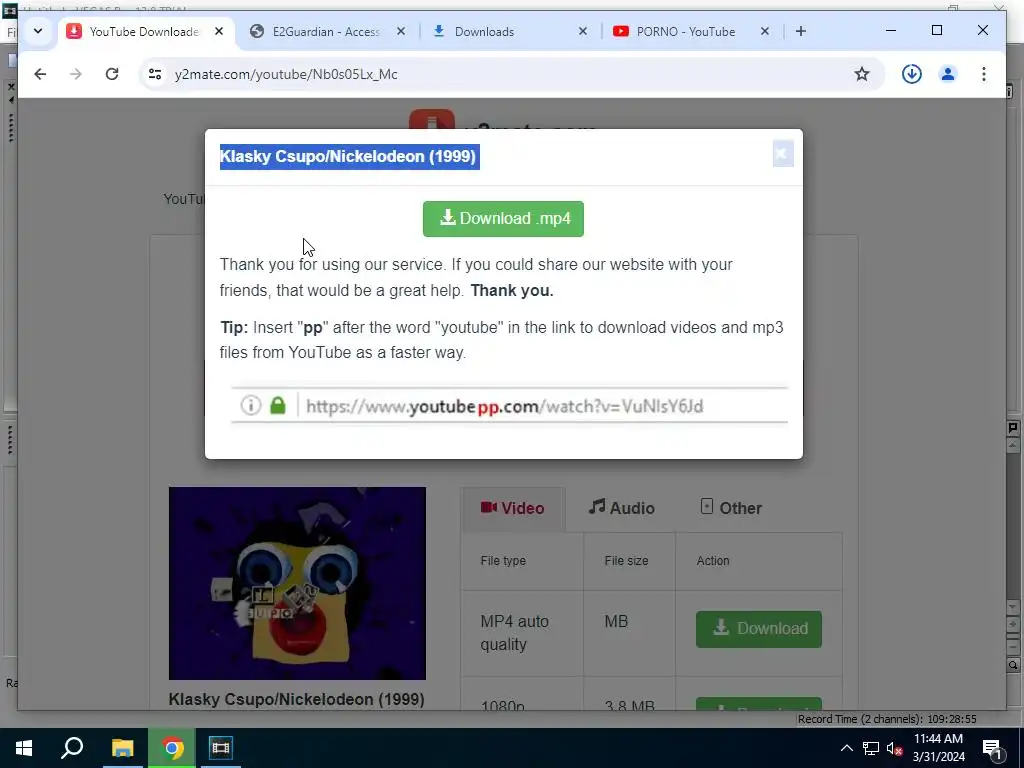The height and width of the screenshot is (768, 1024).
Task: Open VEGAS Pro from taskbar
Action: [x=221, y=748]
